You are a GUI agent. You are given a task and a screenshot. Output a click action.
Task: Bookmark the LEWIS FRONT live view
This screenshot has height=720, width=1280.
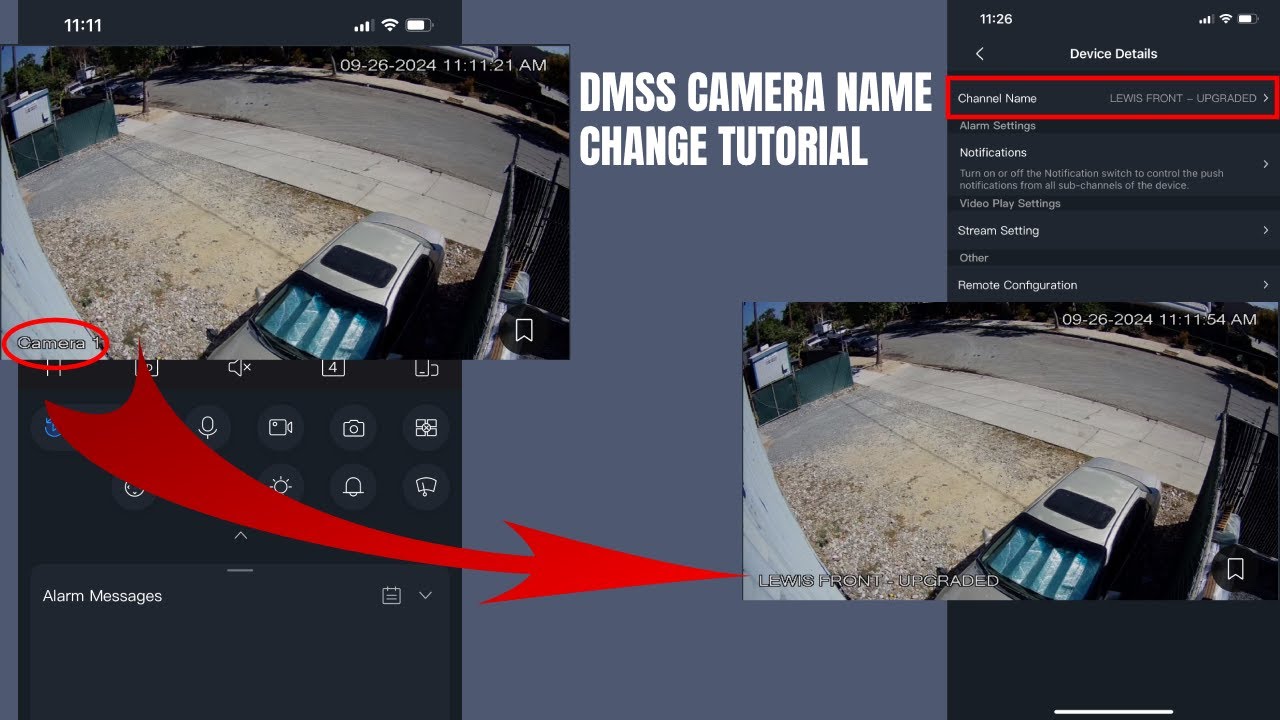click(x=1235, y=569)
